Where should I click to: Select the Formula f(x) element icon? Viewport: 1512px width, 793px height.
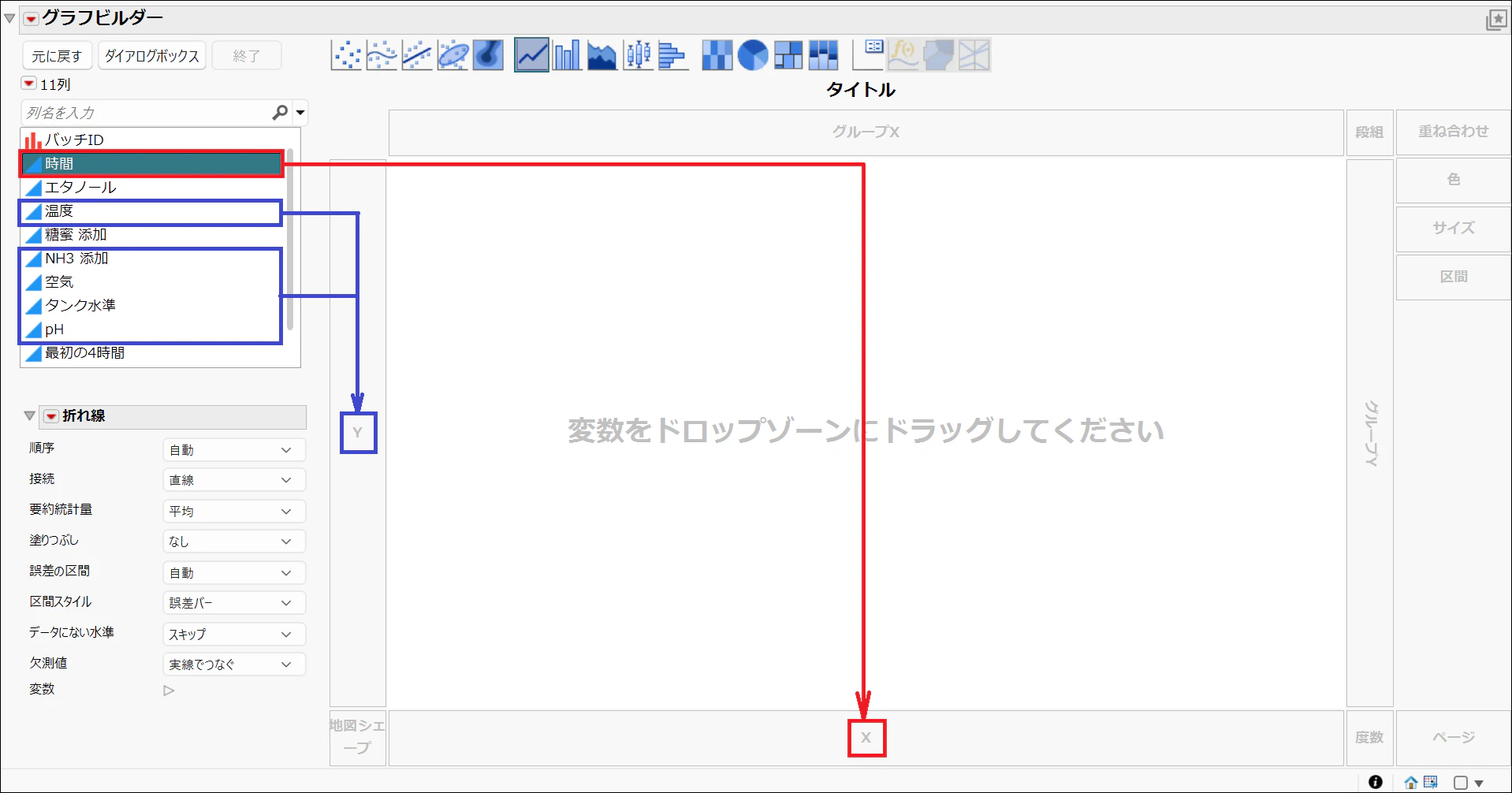903,55
